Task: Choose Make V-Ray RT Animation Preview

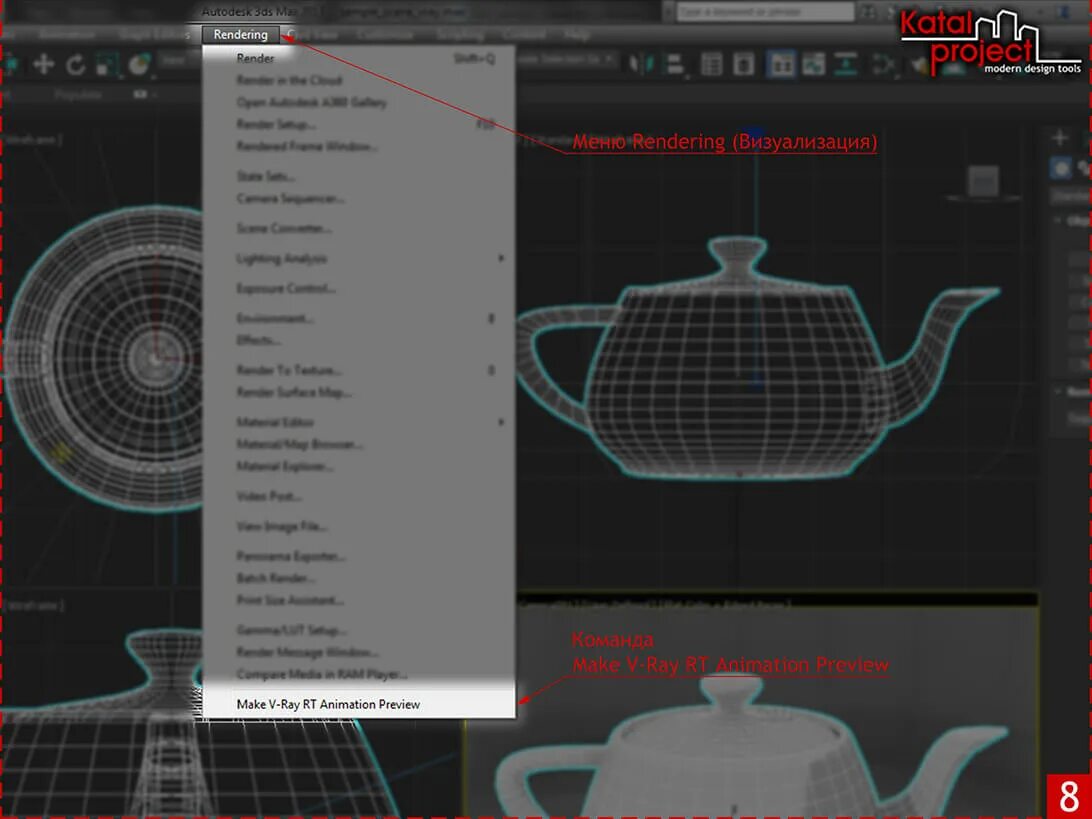Action: (x=359, y=704)
